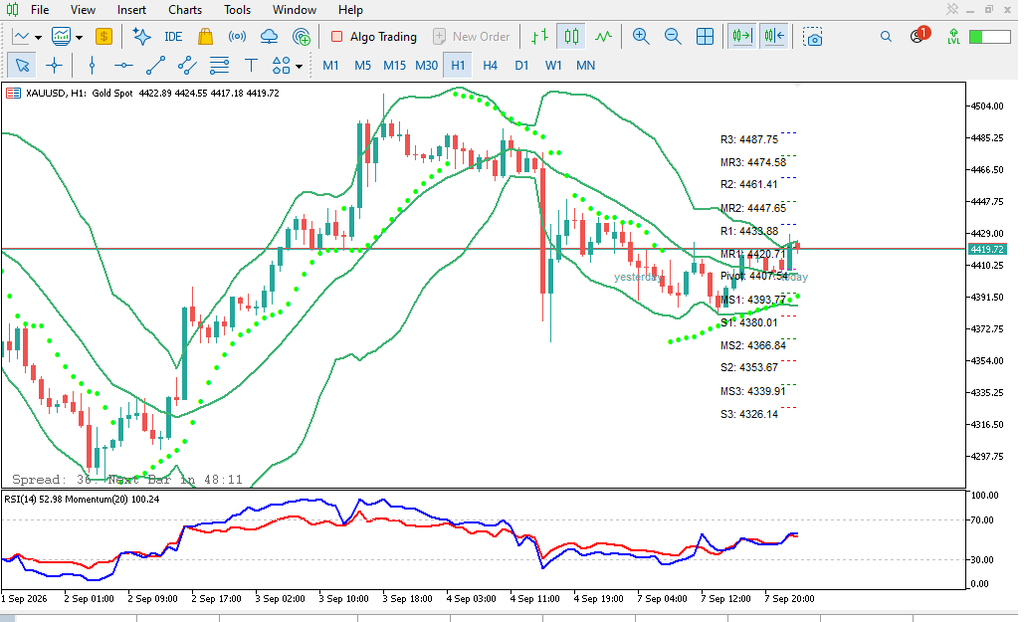Open the indicators list icon
The width and height of the screenshot is (1024, 622).
coord(61,37)
